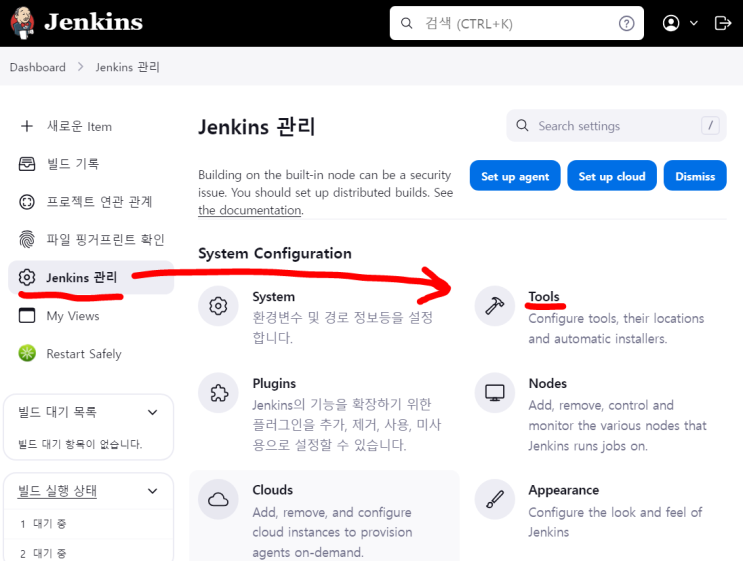743x561 pixels.
Task: Click the plus icon for 새로운 Item
Action: tap(27, 126)
